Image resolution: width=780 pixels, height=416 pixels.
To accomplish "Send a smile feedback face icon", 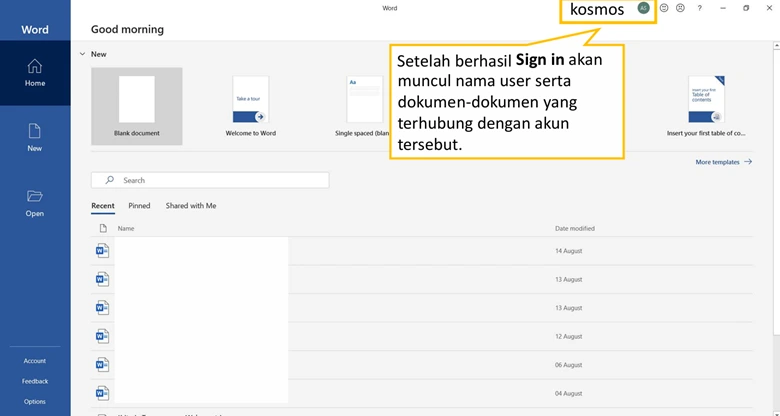I will [x=664, y=8].
